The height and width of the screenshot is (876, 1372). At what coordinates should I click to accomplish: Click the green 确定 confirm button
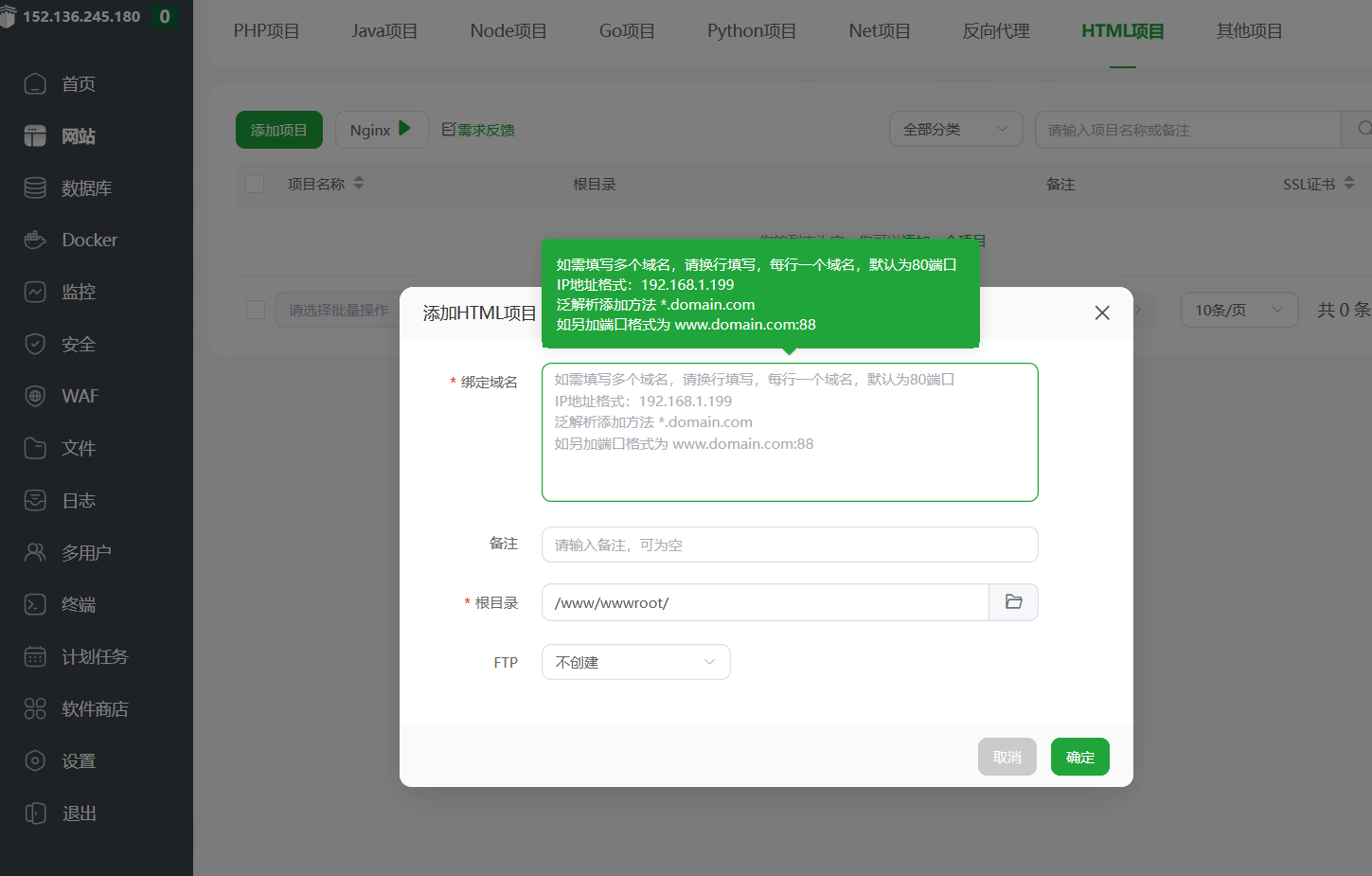pyautogui.click(x=1079, y=757)
